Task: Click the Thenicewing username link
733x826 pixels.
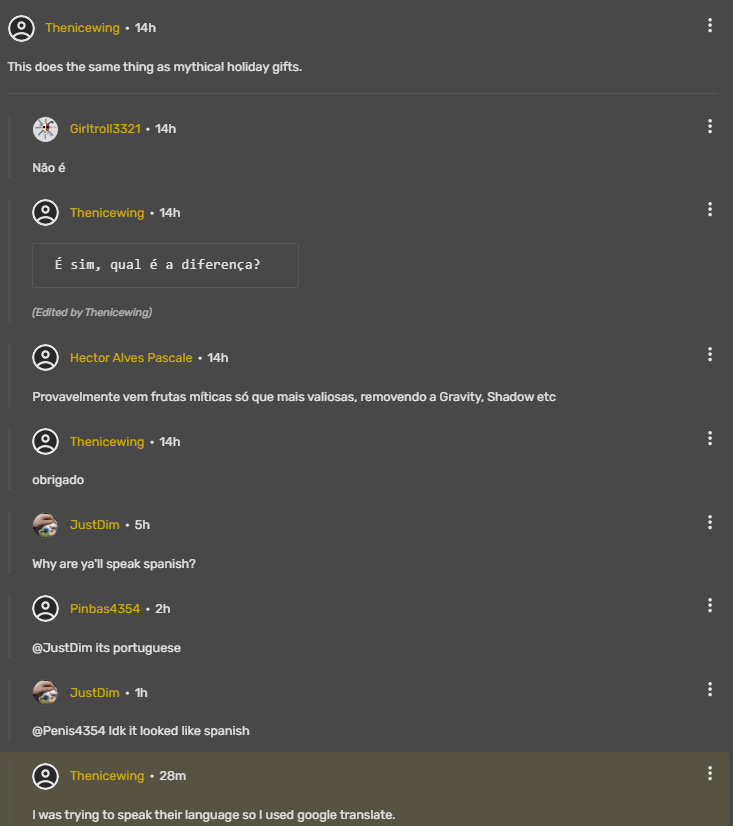Action: tap(82, 28)
